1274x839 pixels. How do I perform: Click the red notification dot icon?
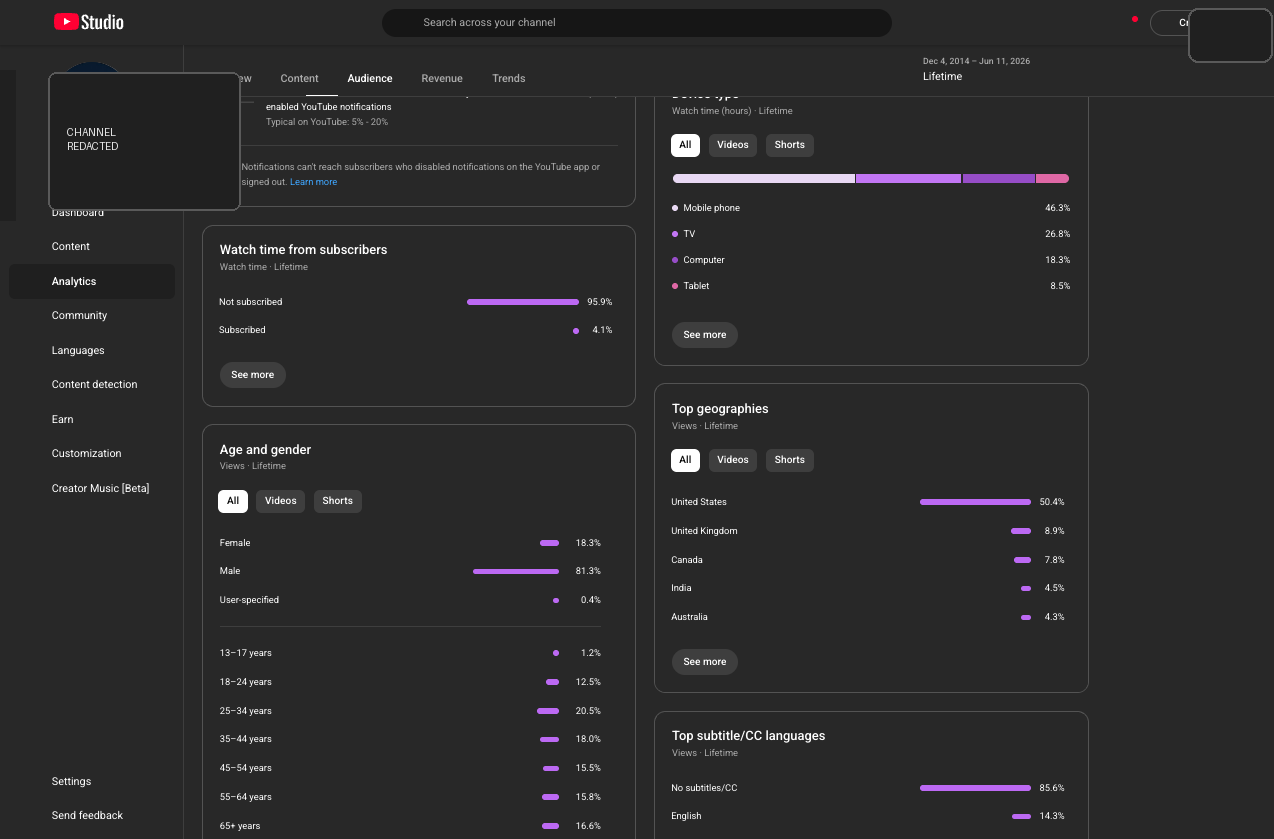(x=1134, y=19)
